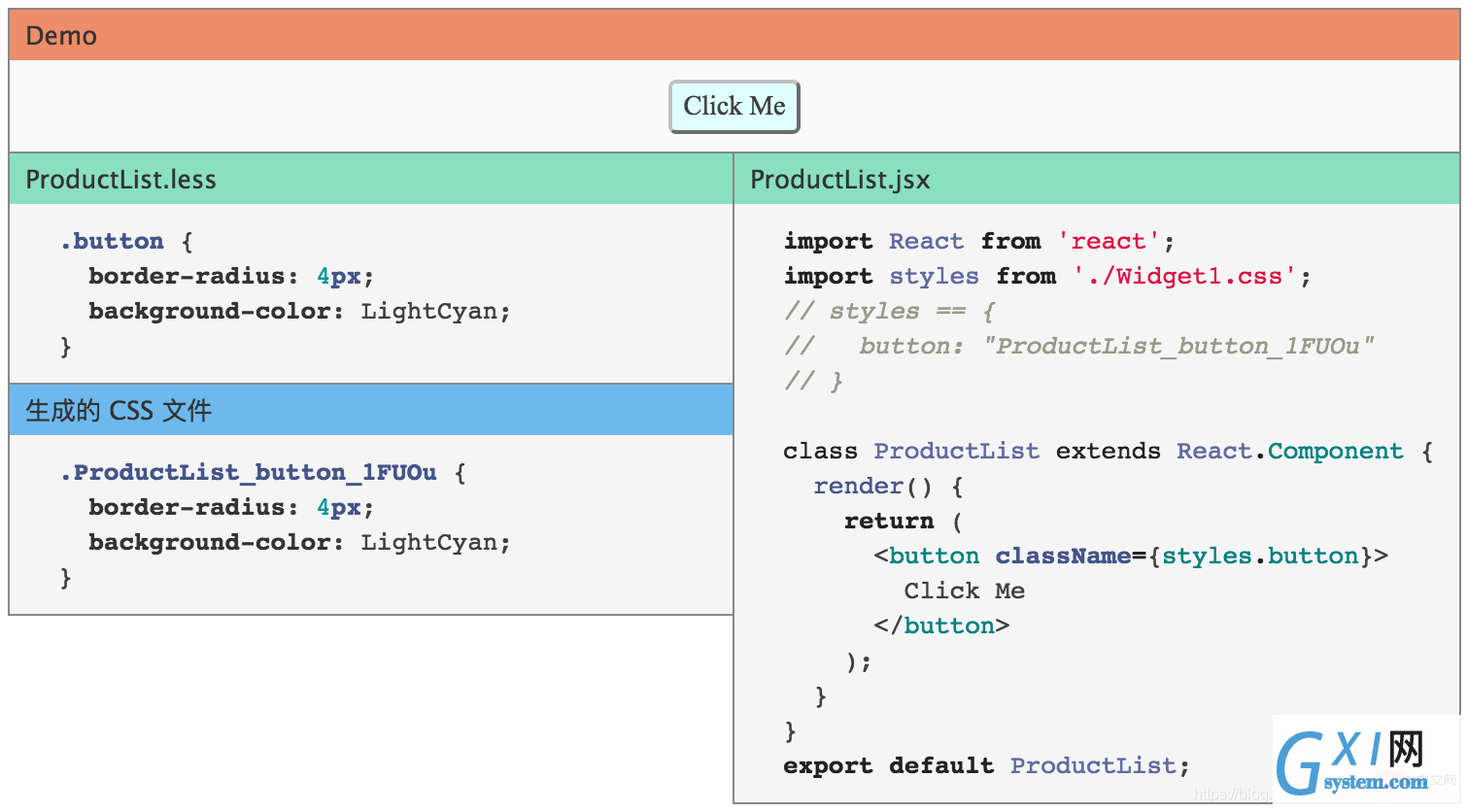
Task: Click the .ProductList_button_1FUOu selector
Action: 249,473
